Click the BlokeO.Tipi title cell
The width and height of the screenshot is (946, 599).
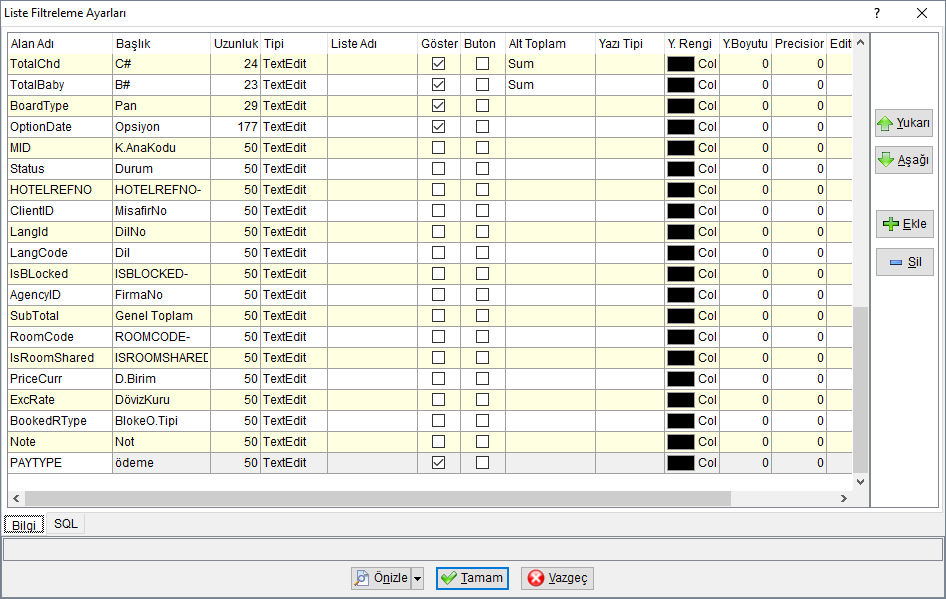[x=161, y=421]
